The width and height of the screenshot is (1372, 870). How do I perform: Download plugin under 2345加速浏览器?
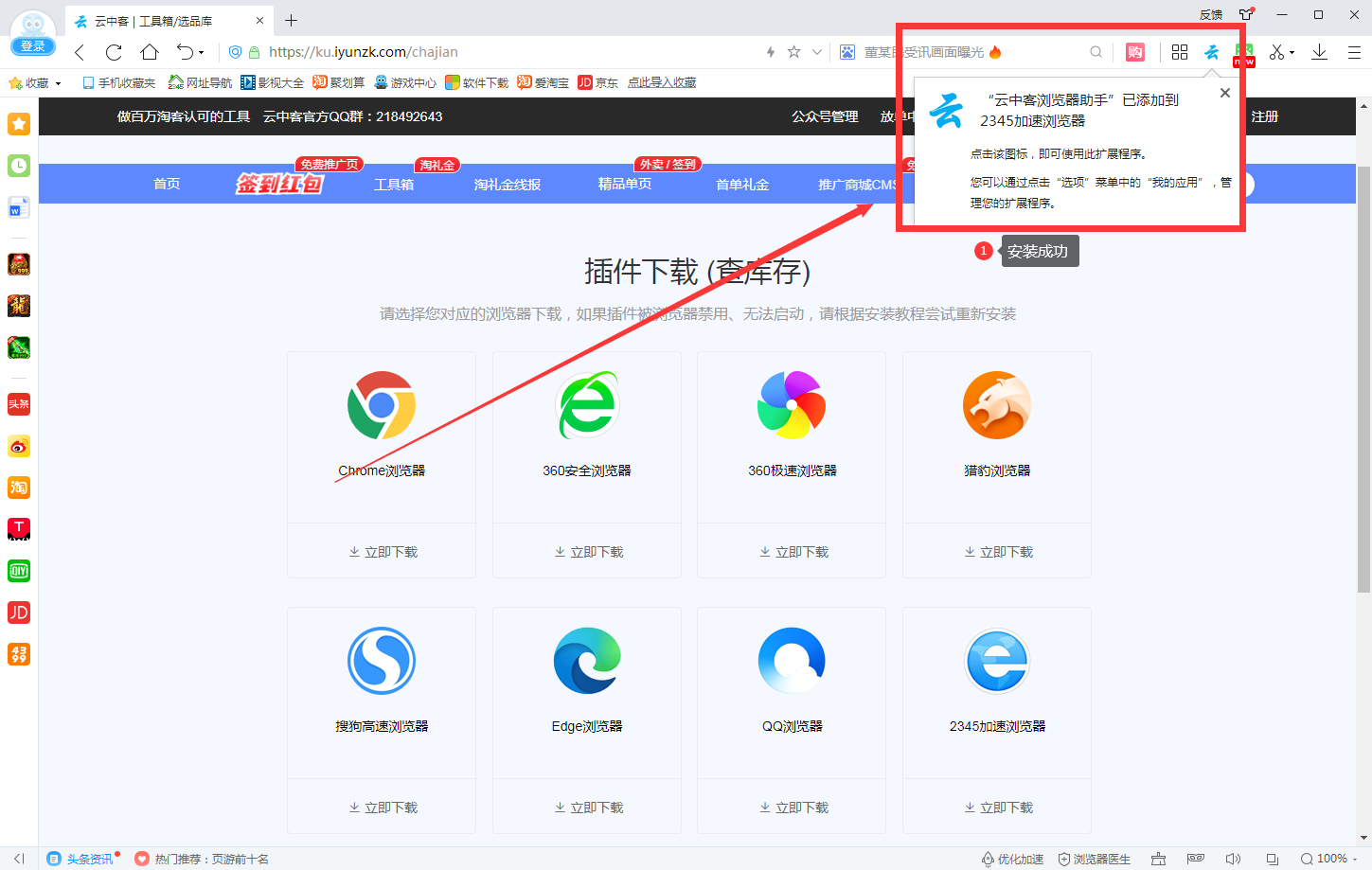point(997,808)
